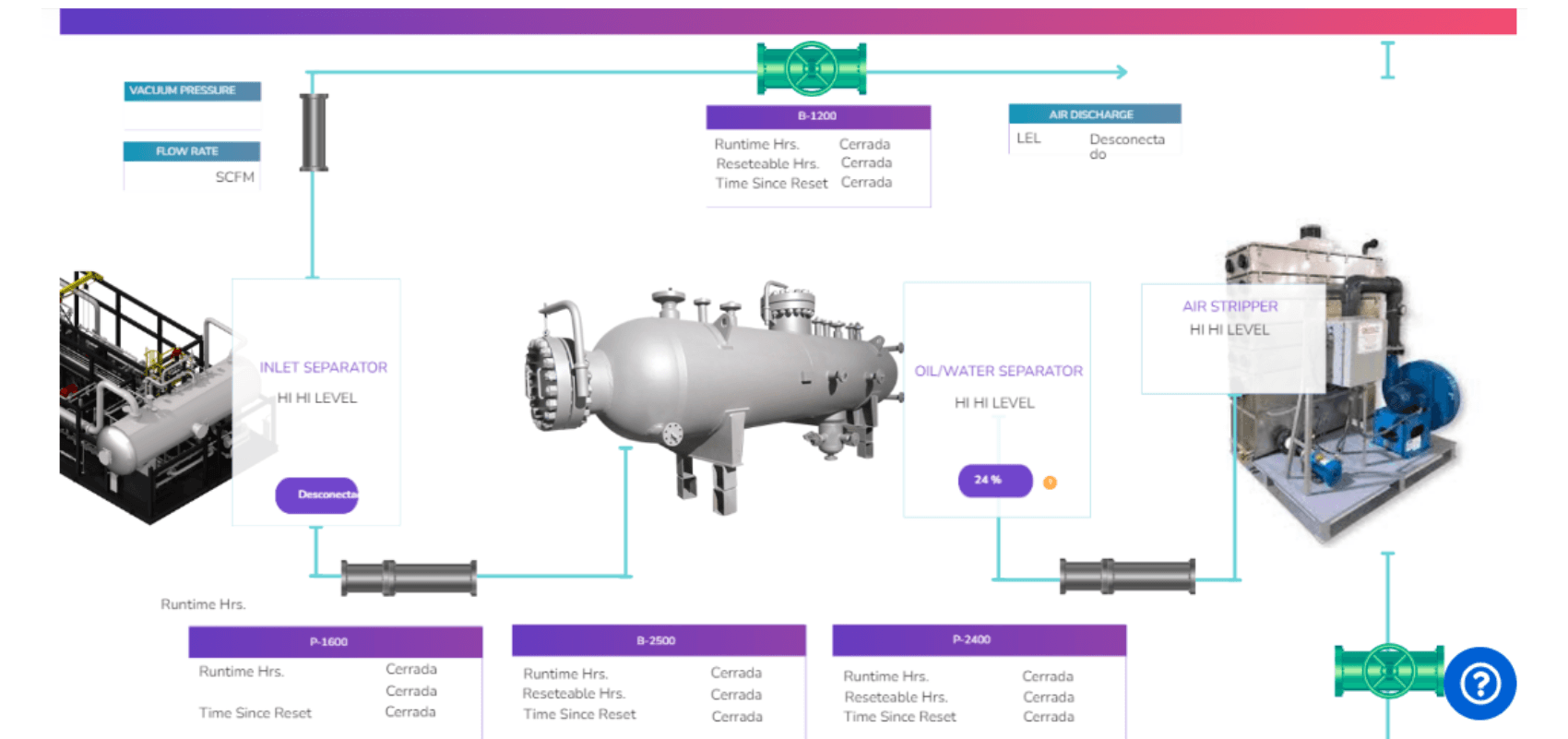The height and width of the screenshot is (739, 1568).
Task: Click the orange warning indicator beside 24 %
Action: tap(1050, 483)
